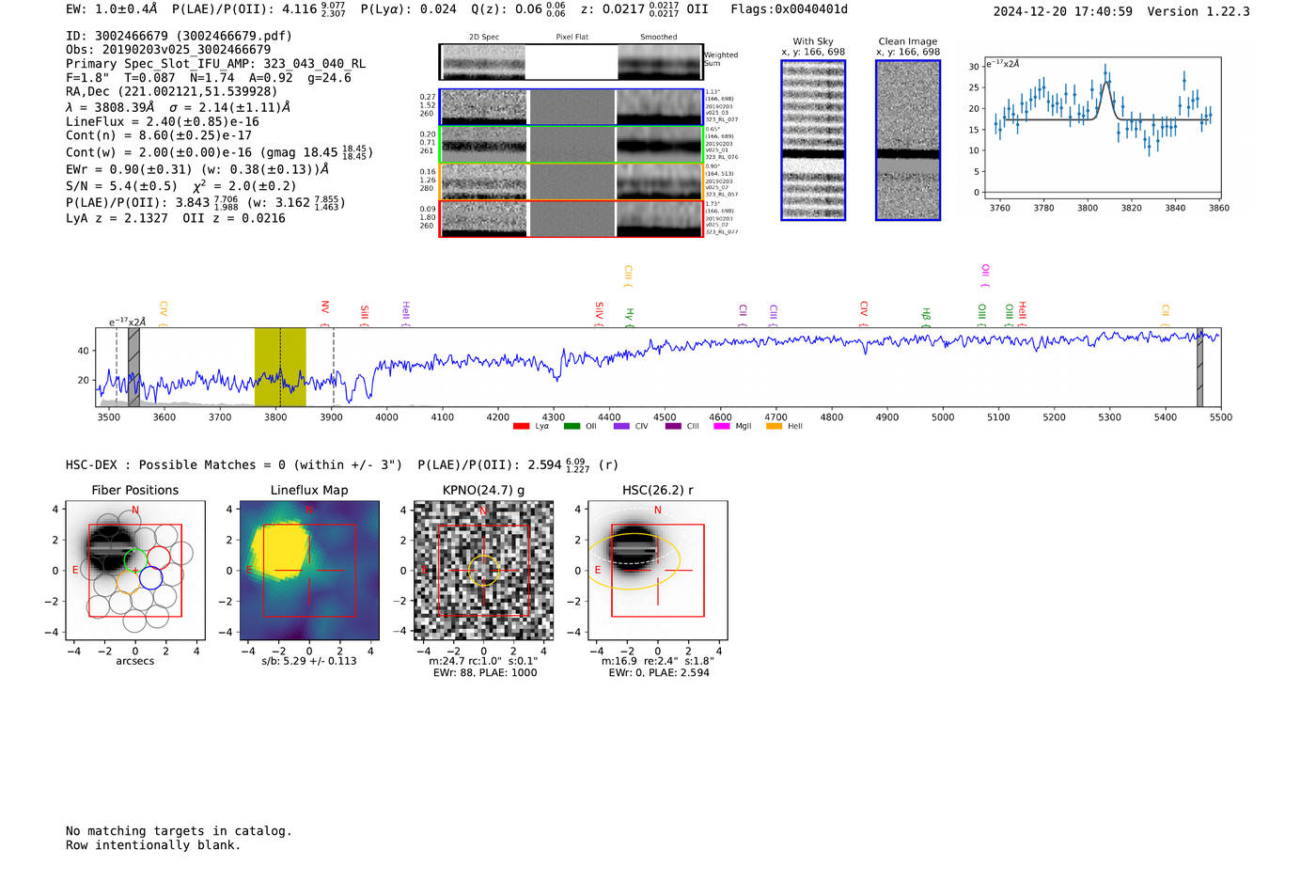This screenshot has height=896, width=1316.
Task: Click the s/b: 5.29 +/- 0.113 caption
Action: pos(309,661)
